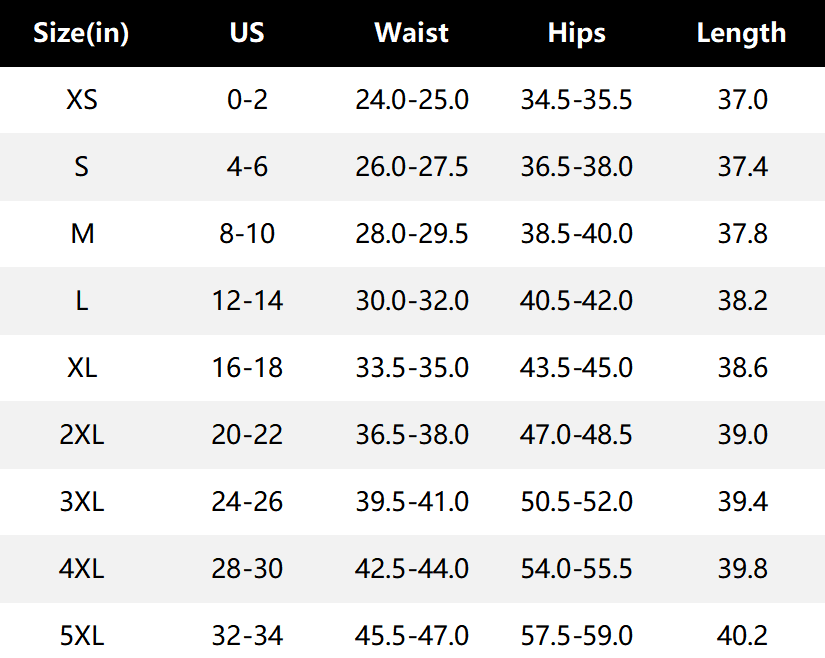
Task: Select waist value 26.0-27.5
Action: [x=411, y=167]
